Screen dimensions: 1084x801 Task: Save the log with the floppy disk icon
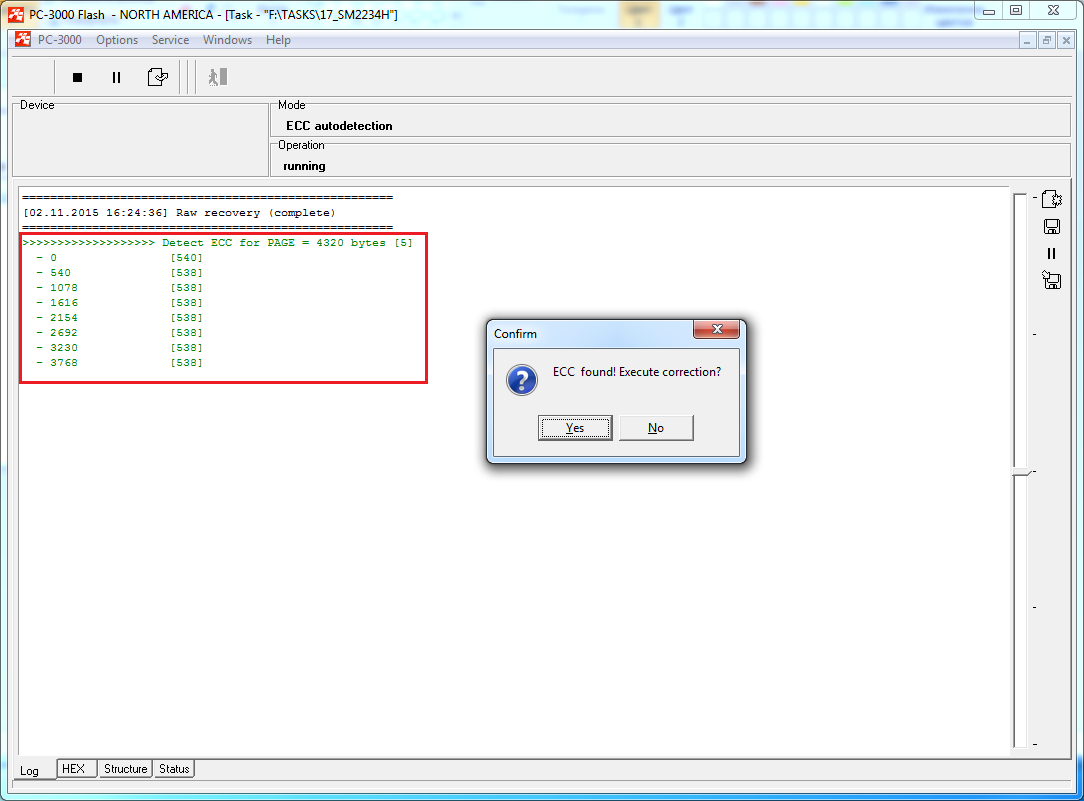click(x=1051, y=227)
